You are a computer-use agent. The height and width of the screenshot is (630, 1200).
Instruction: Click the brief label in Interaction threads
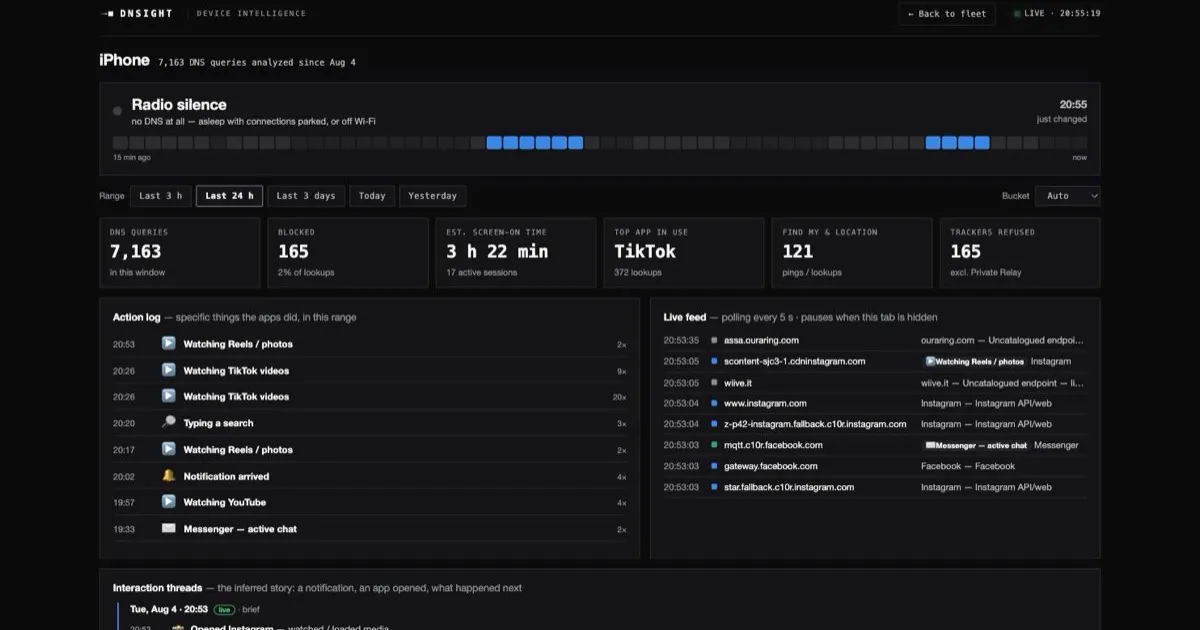point(251,609)
